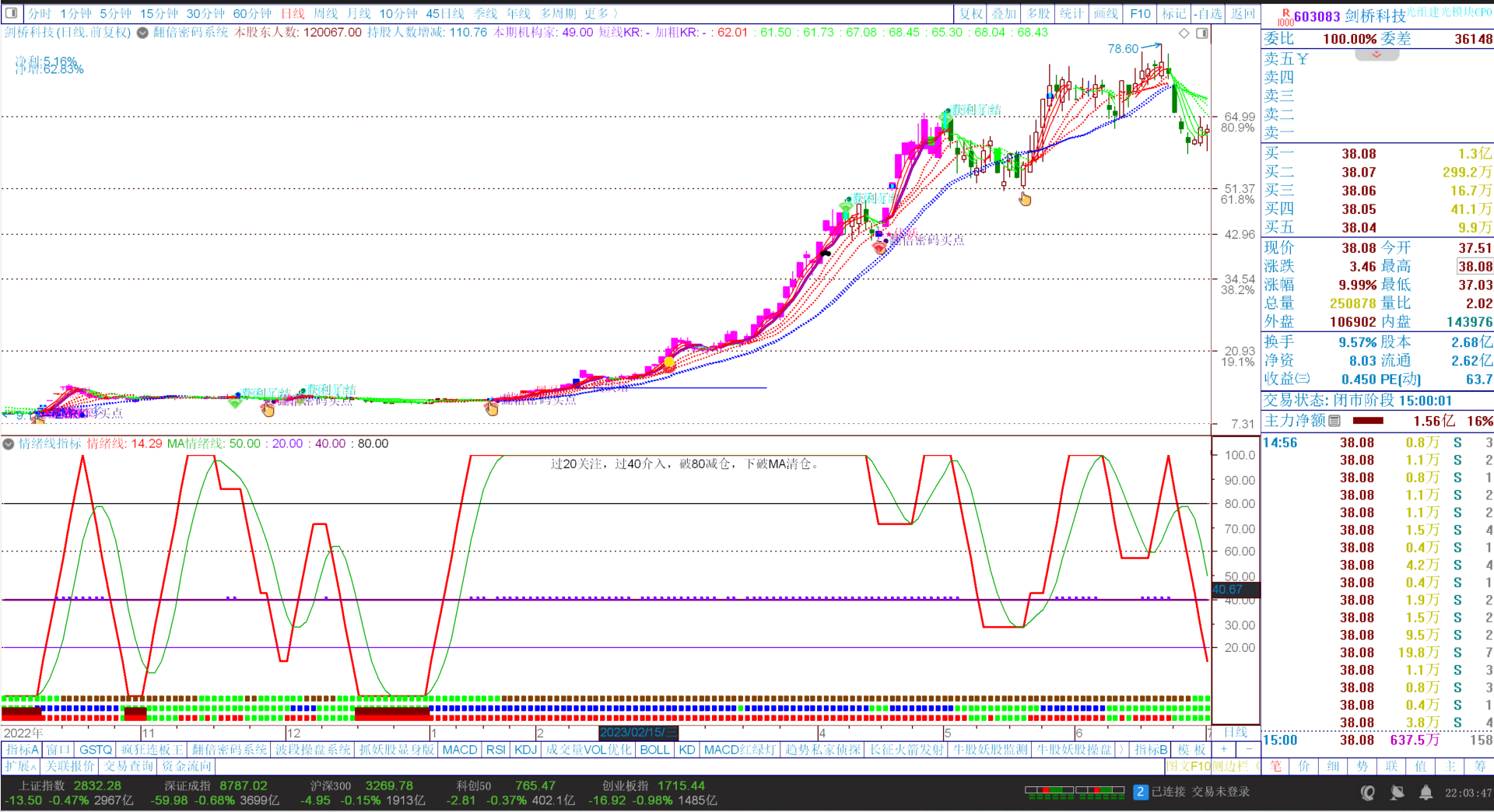The width and height of the screenshot is (1494, 812).
Task: Open the 主力净额 detail list icon
Action: pyautogui.click(x=1334, y=421)
